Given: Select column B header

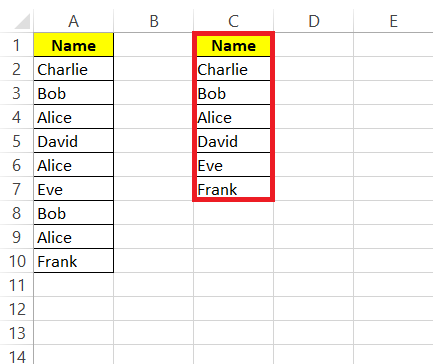Looking at the screenshot, I should (x=154, y=21).
